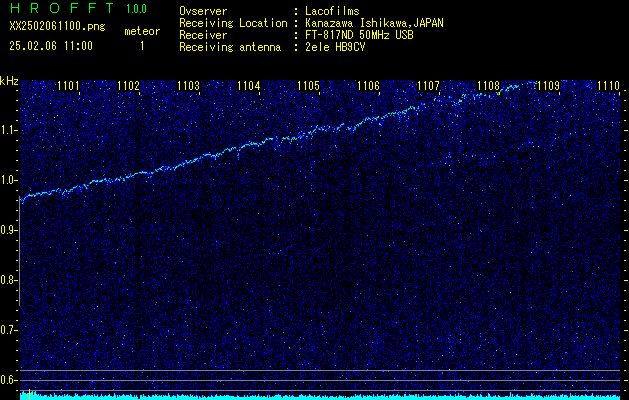Click the kHz axis unit label
Screen dimensions: 629x400
9,81
